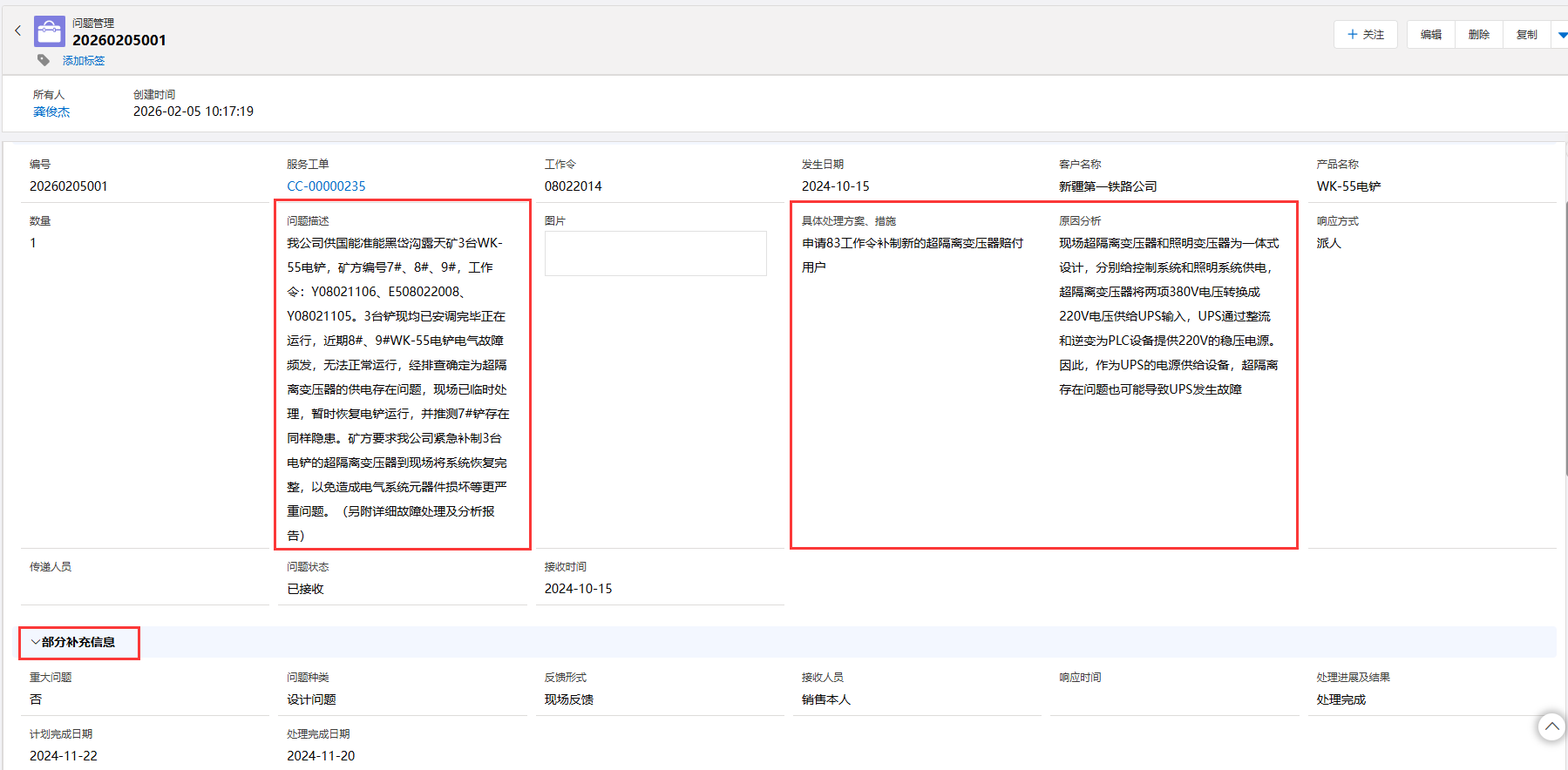Viewport: 1568px width, 770px height.
Task: Click the tag icon beside 添加标签
Action: click(x=44, y=60)
